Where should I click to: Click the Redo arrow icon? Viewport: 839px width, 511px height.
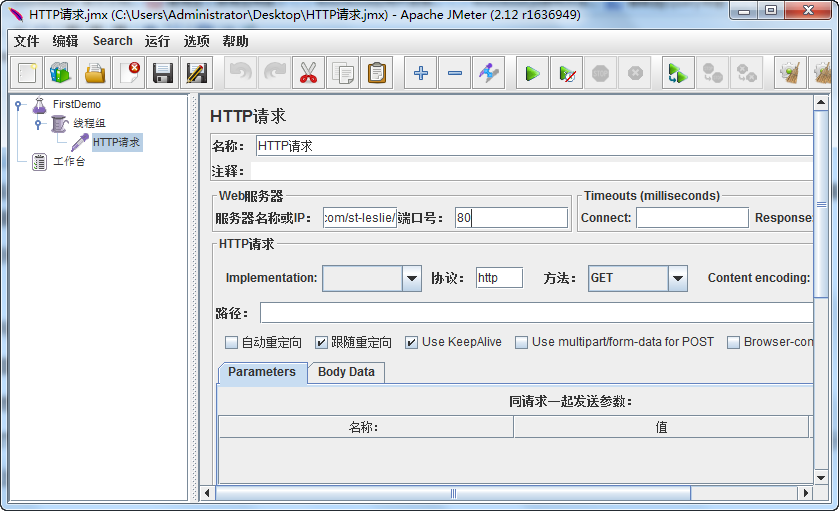[x=274, y=73]
